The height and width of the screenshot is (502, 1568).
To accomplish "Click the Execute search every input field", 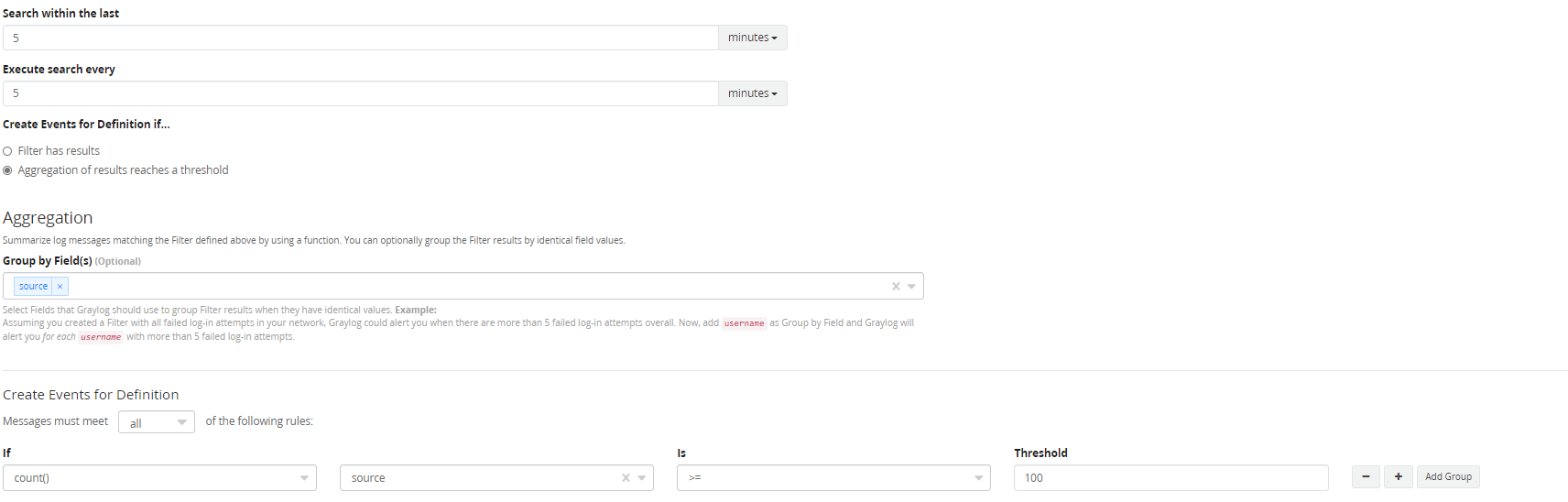I will pyautogui.click(x=360, y=93).
